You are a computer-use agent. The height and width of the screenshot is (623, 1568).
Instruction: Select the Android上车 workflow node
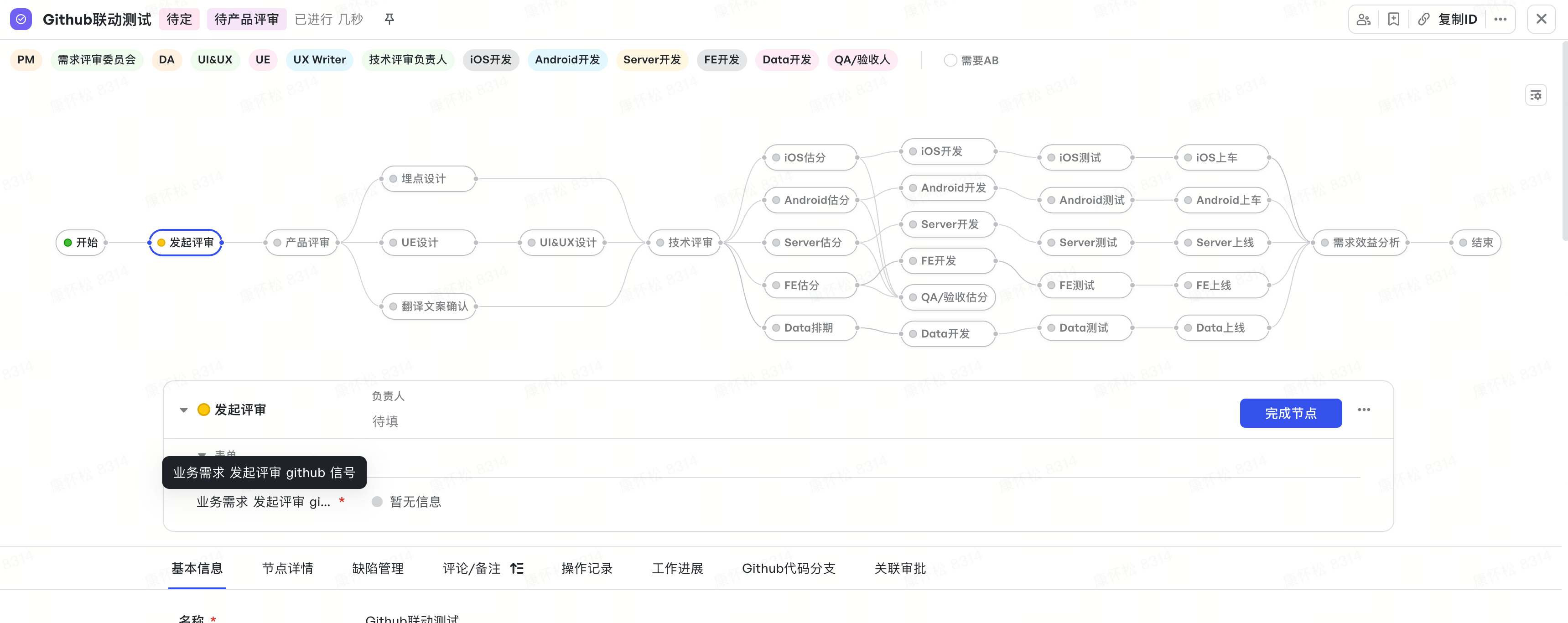pos(1223,200)
